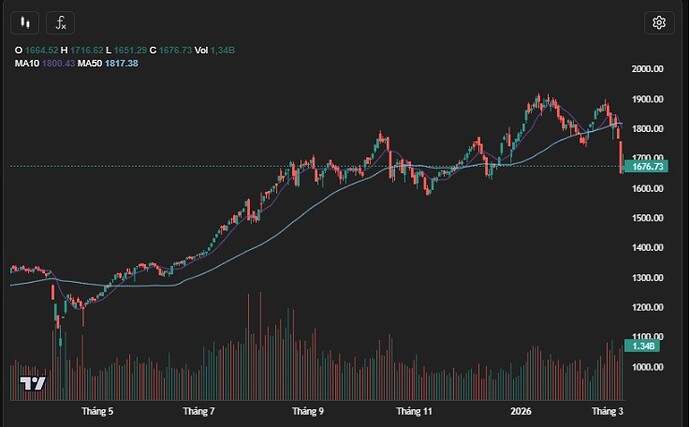Viewport: 690px width, 427px height.
Task: Click the 2026 time axis label
Action: coord(521,411)
